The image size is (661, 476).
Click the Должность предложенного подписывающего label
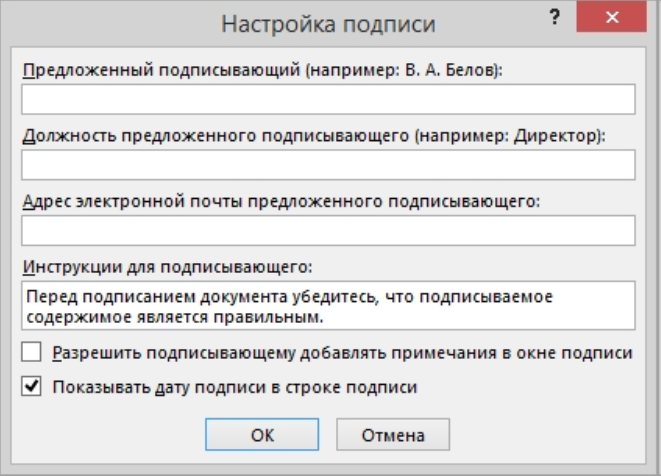(314, 135)
